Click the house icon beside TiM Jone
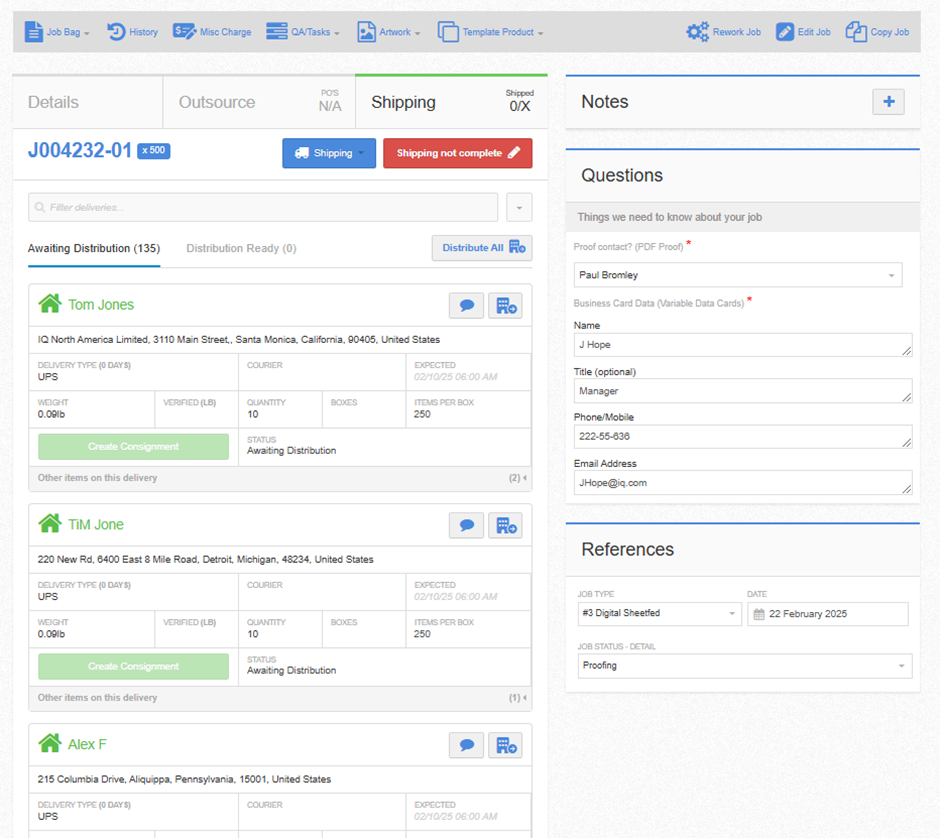940x838 pixels. point(50,524)
